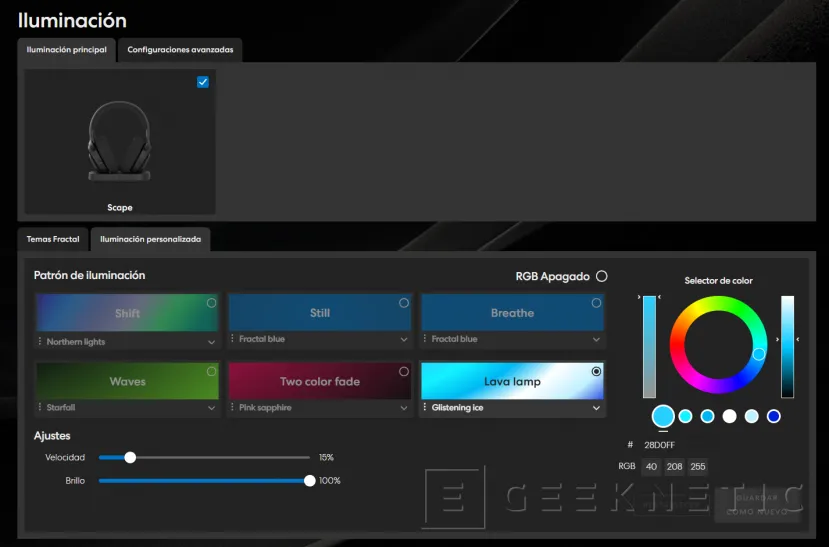Viewport: 829px width, 547px height.
Task: Switch to Configuraciones avanzadas tab
Action: pos(179,50)
